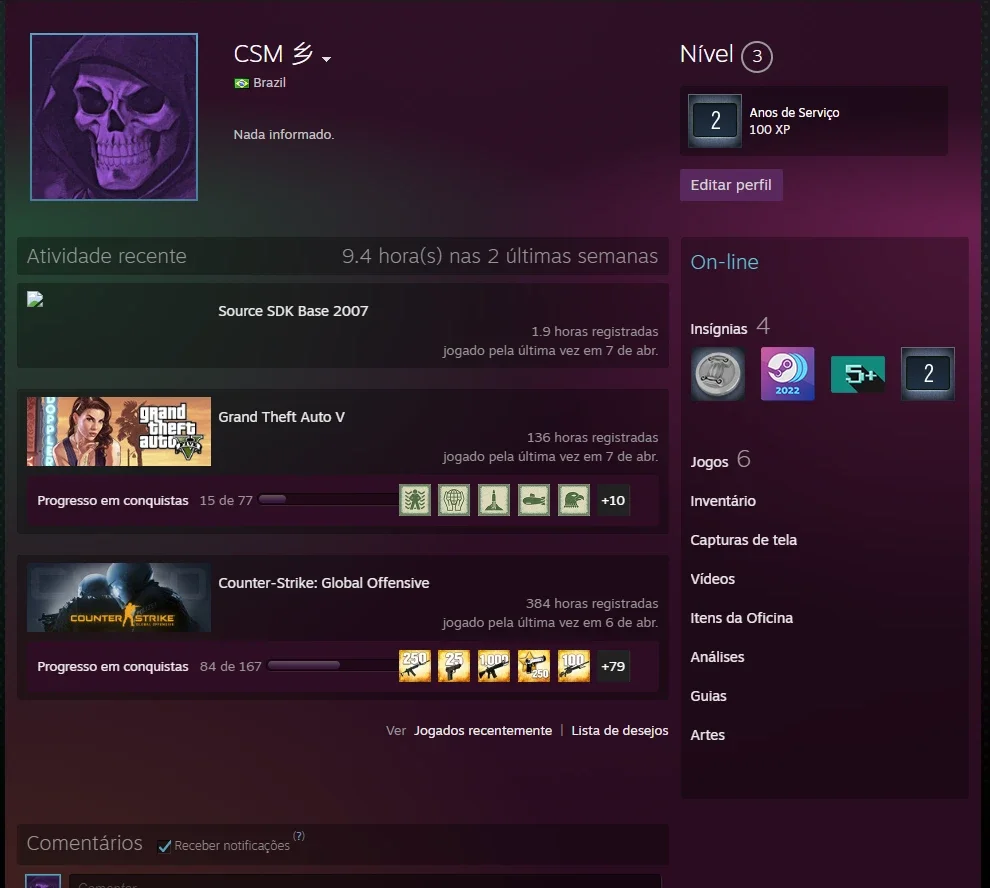Show +10 more GTA V achievements
The image size is (990, 888).
[613, 500]
